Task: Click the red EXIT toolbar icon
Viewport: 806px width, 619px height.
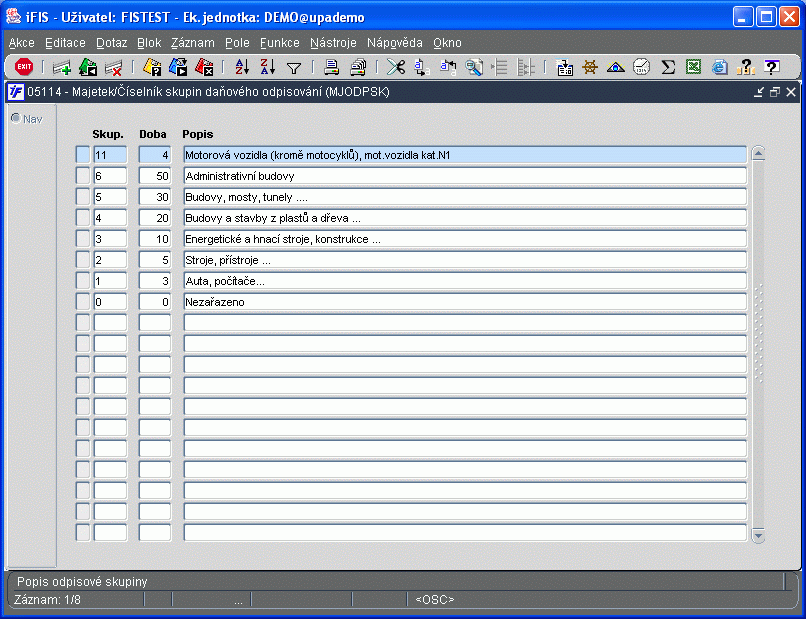Action: tap(24, 66)
